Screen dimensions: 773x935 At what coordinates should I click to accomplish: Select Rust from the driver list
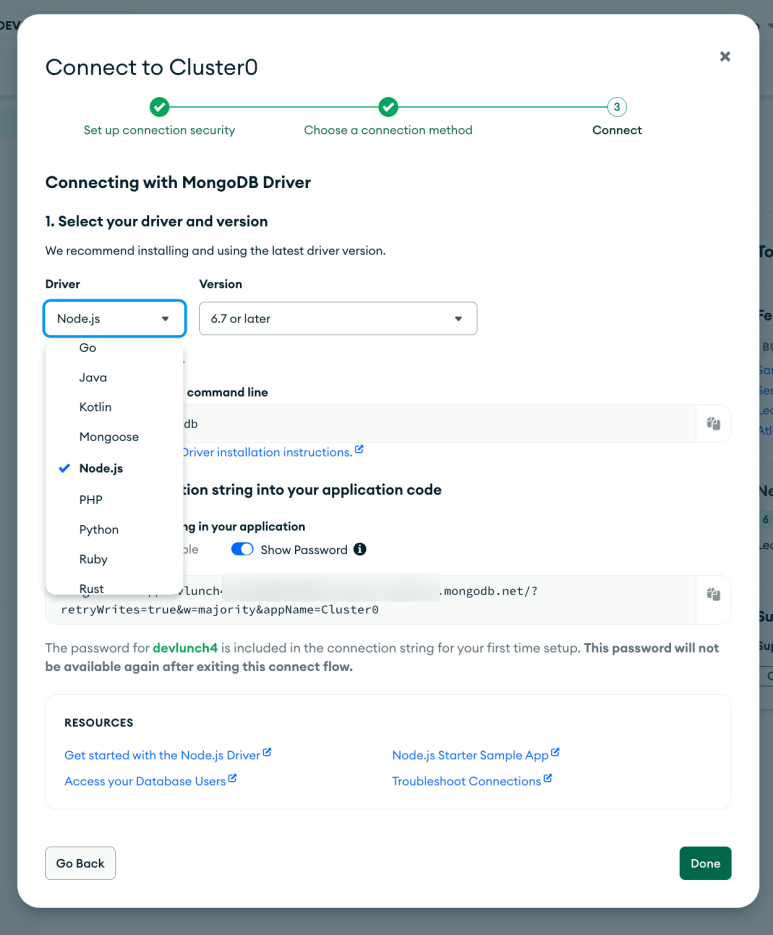114,586
